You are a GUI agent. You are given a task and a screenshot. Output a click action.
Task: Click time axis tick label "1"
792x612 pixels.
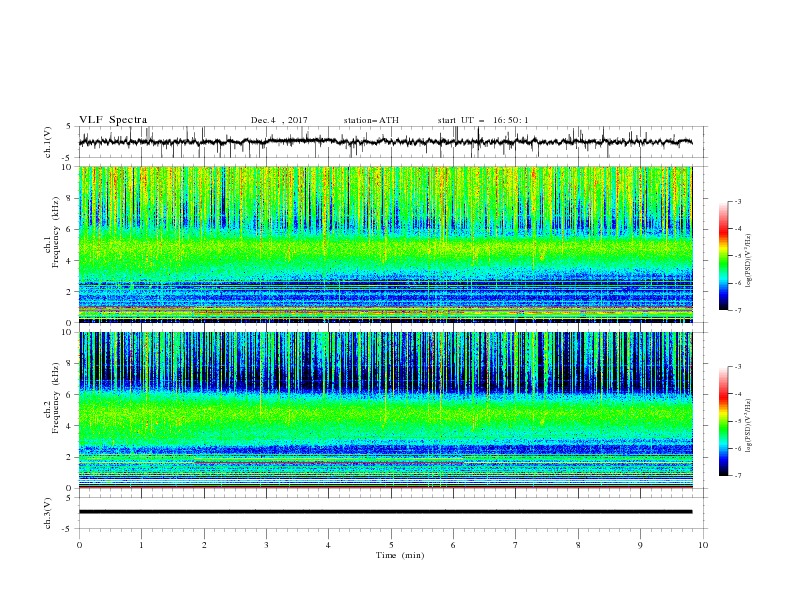(141, 545)
